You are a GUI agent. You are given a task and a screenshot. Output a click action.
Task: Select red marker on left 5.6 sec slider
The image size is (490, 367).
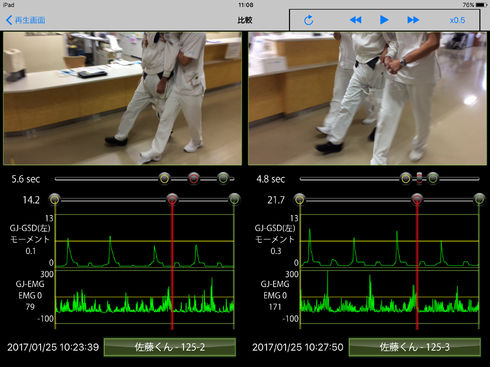pos(194,179)
